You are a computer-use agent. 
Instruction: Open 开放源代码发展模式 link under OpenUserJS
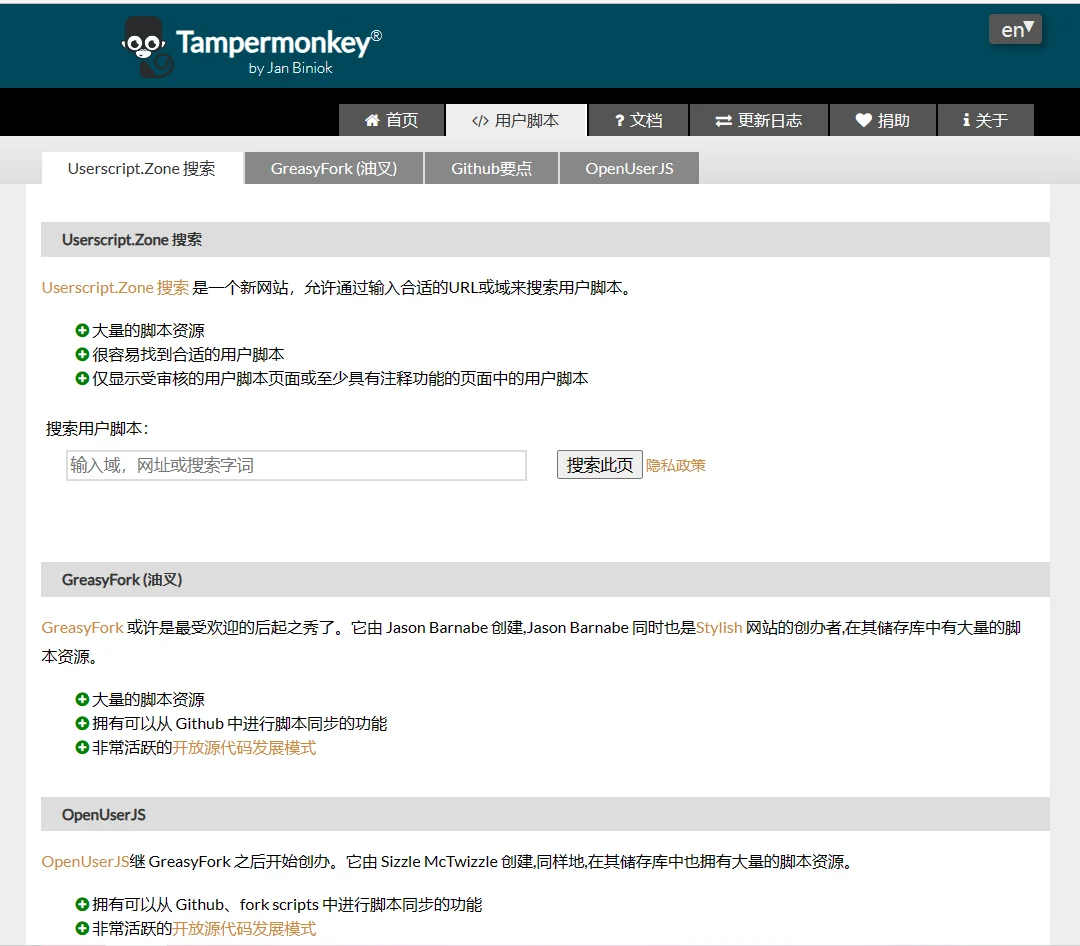click(x=244, y=929)
